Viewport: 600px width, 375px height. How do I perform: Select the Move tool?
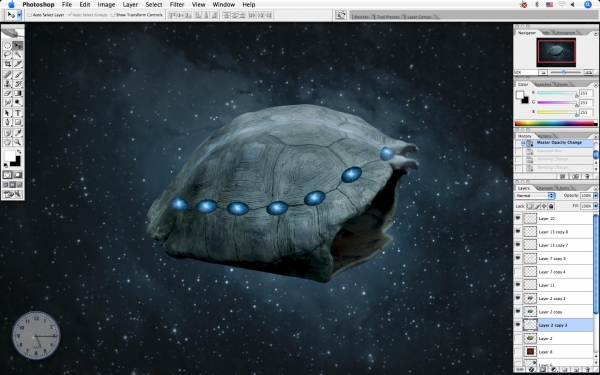pyautogui.click(x=18, y=46)
